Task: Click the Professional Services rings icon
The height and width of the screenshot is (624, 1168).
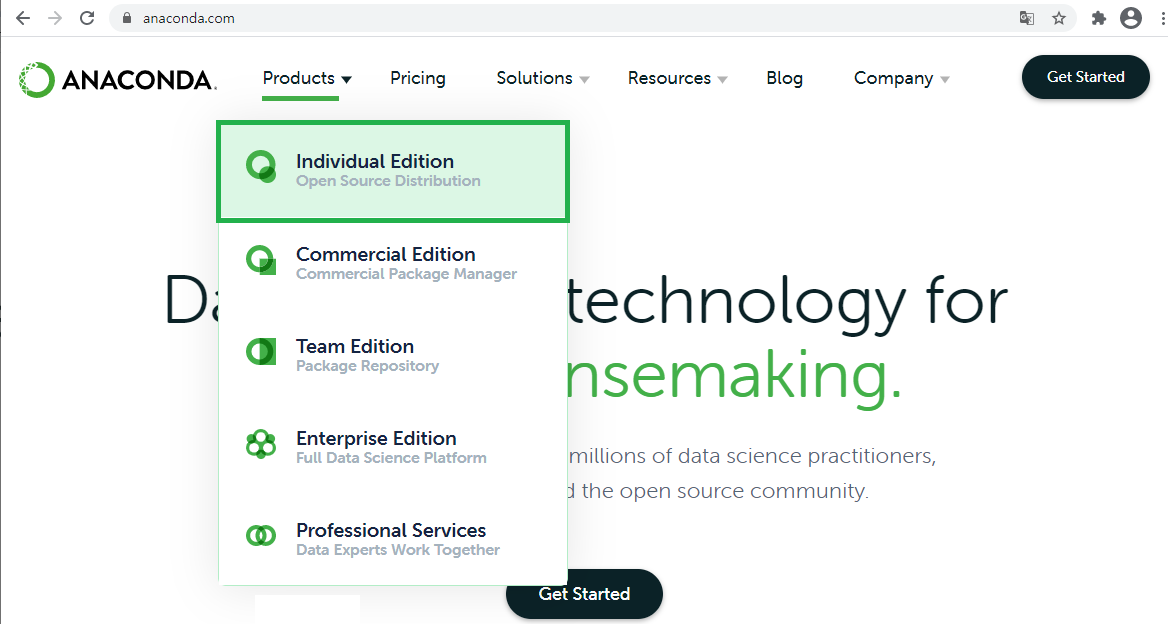Action: [261, 535]
